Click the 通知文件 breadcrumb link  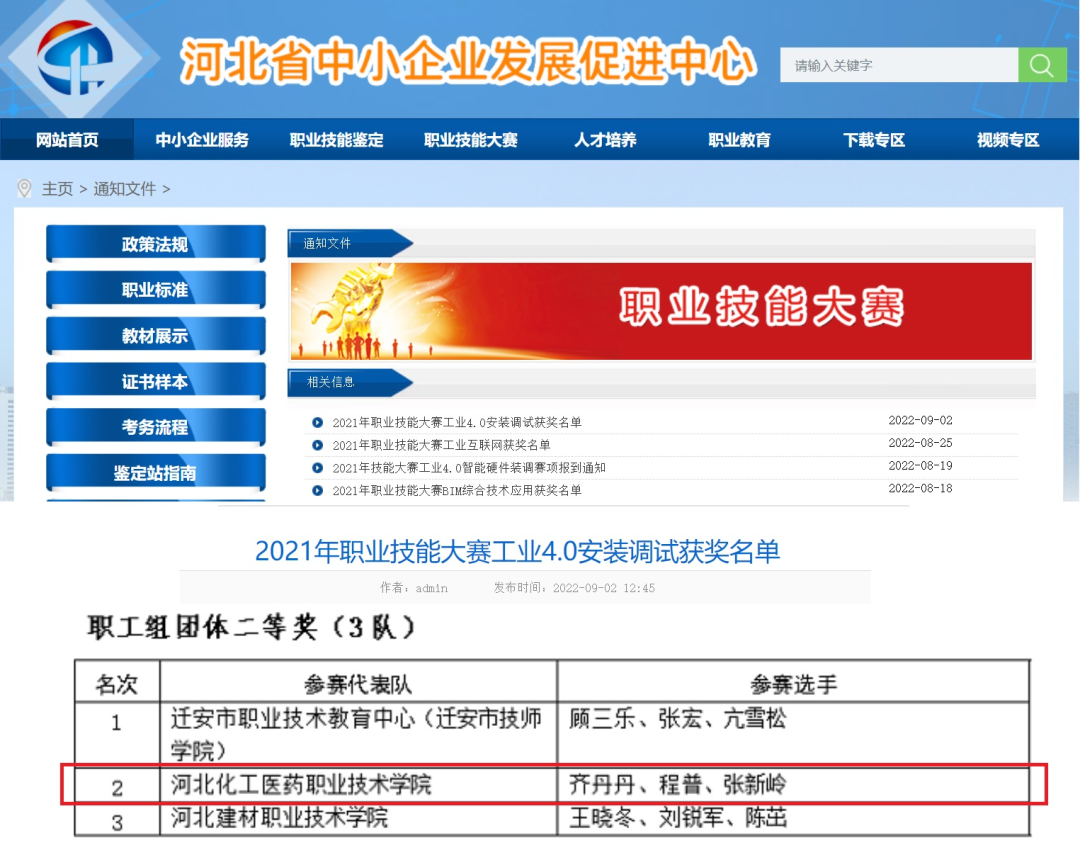tap(125, 189)
